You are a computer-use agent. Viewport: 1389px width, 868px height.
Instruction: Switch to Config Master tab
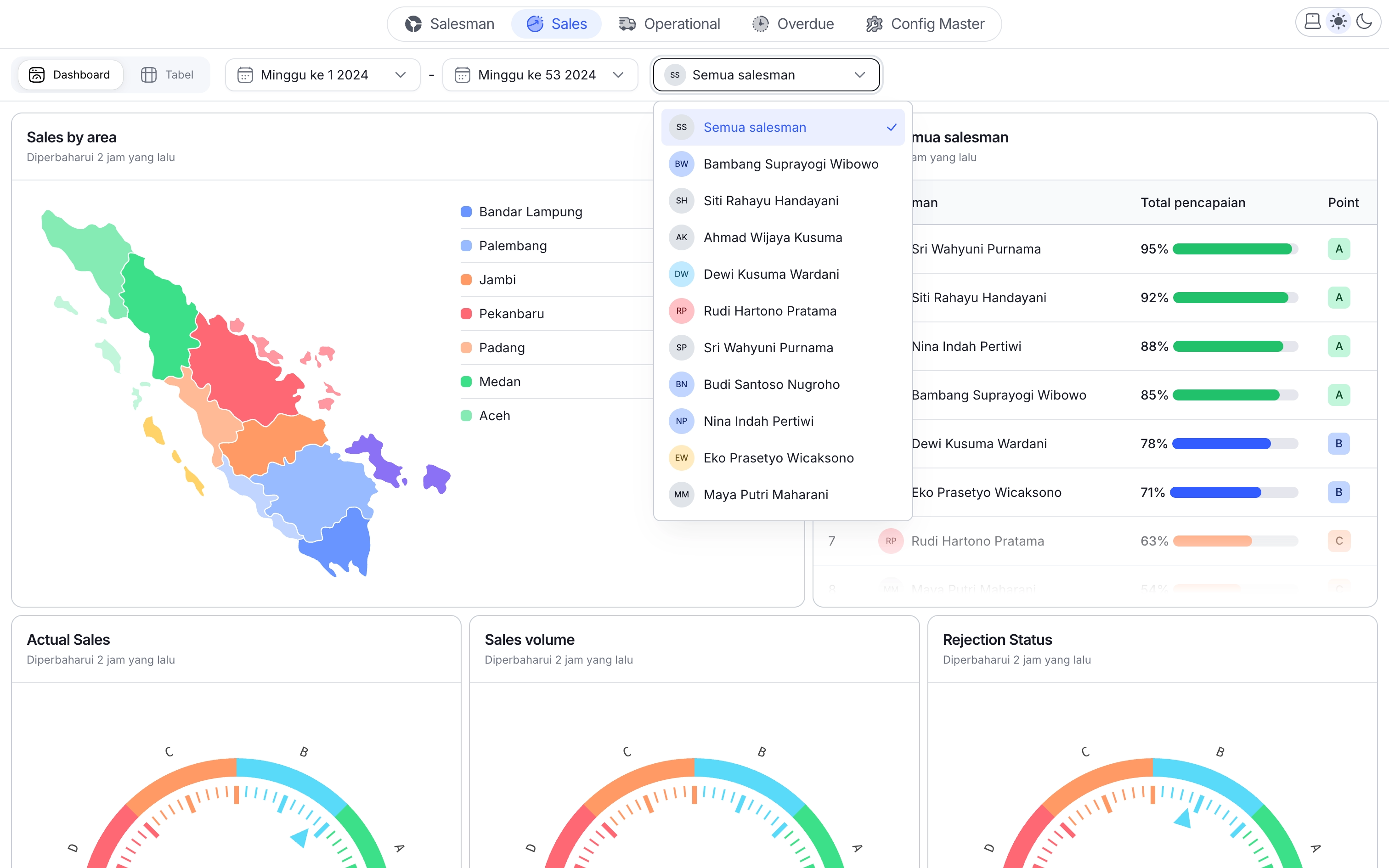pos(925,23)
